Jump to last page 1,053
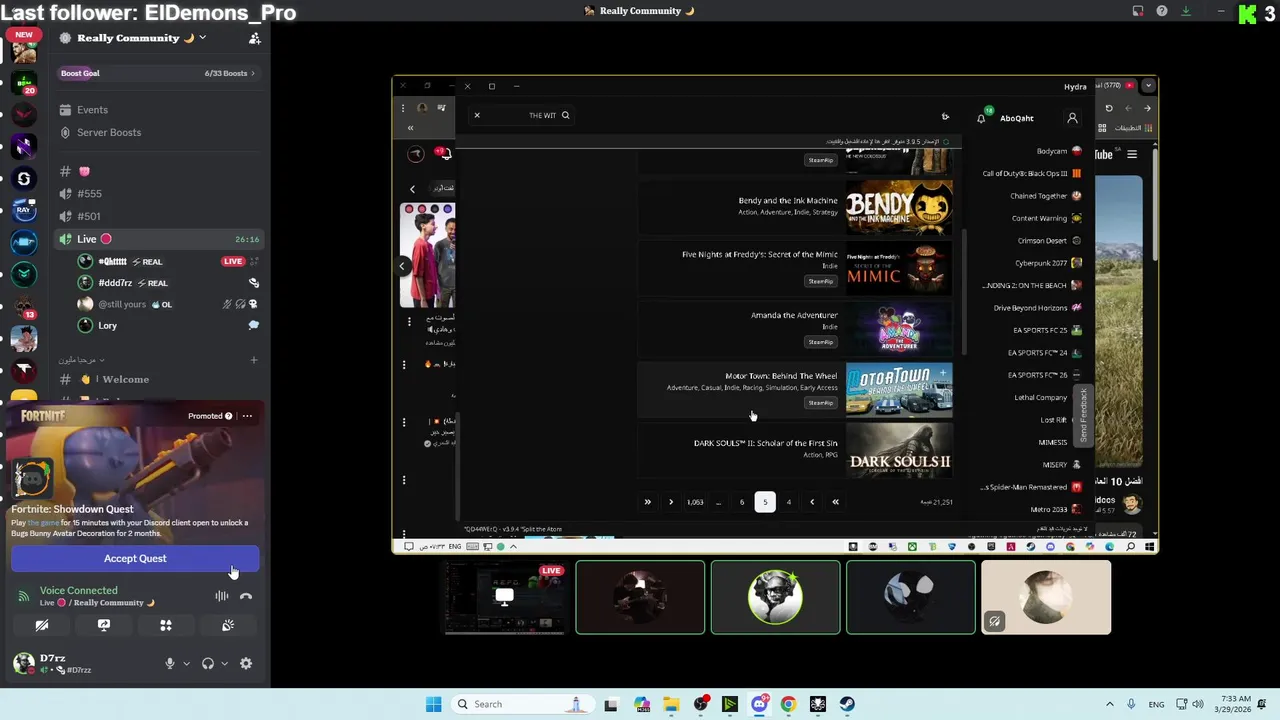This screenshot has height=720, width=1280. pos(695,502)
